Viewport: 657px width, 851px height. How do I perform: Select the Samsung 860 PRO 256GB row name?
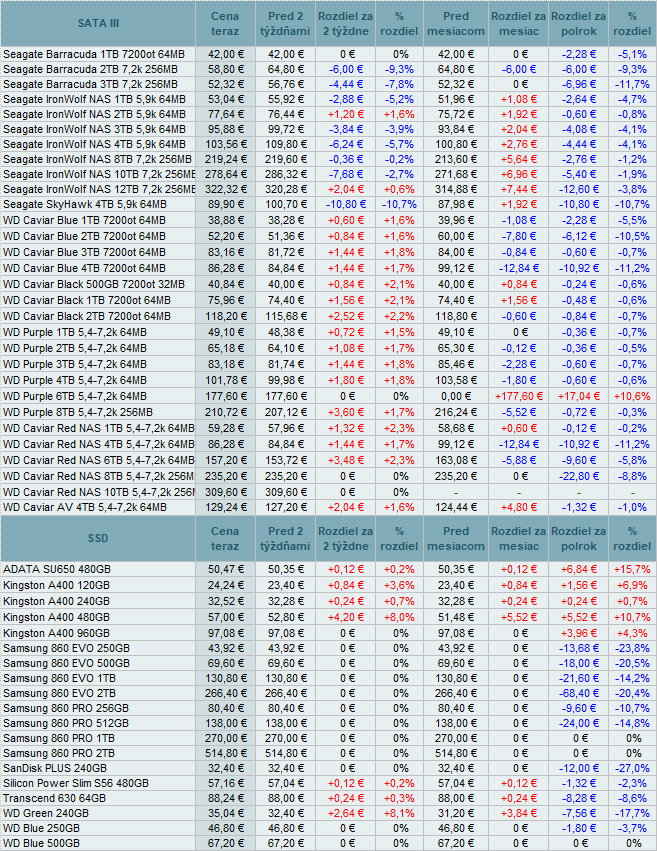(66, 709)
